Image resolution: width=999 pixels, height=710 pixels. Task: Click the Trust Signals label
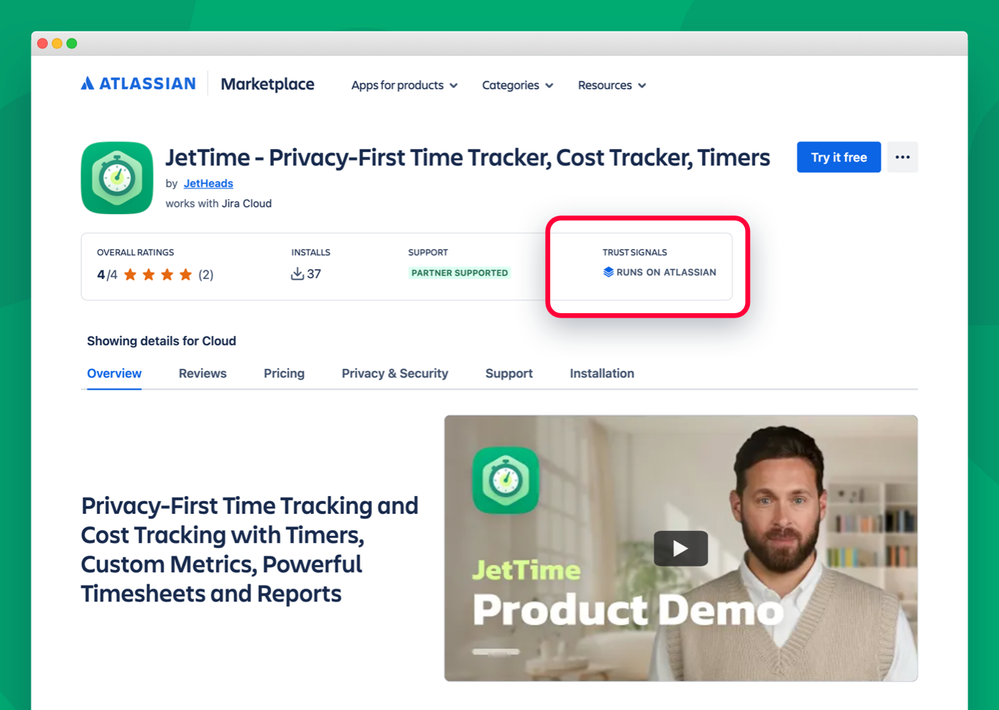tap(635, 252)
